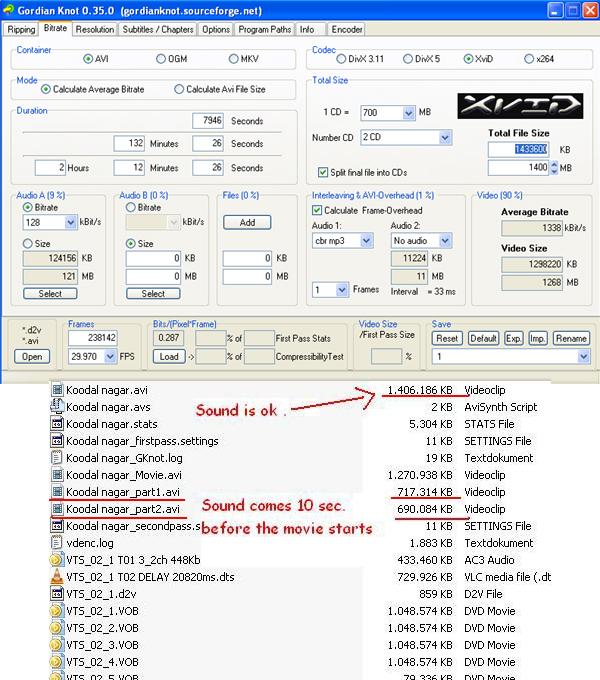Open the Save profile number dropdown
The height and width of the screenshot is (680, 600).
click(x=583, y=356)
